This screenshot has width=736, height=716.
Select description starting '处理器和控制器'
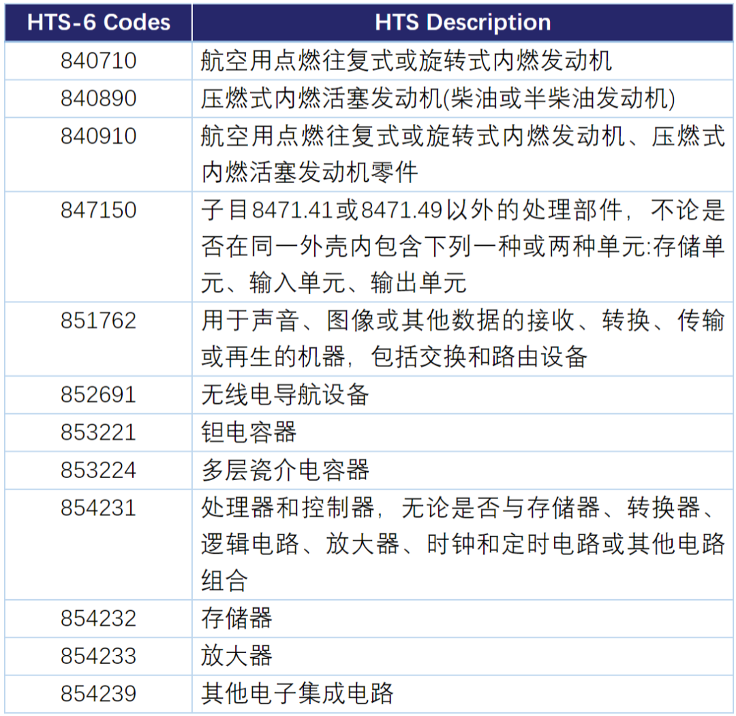coord(463,545)
